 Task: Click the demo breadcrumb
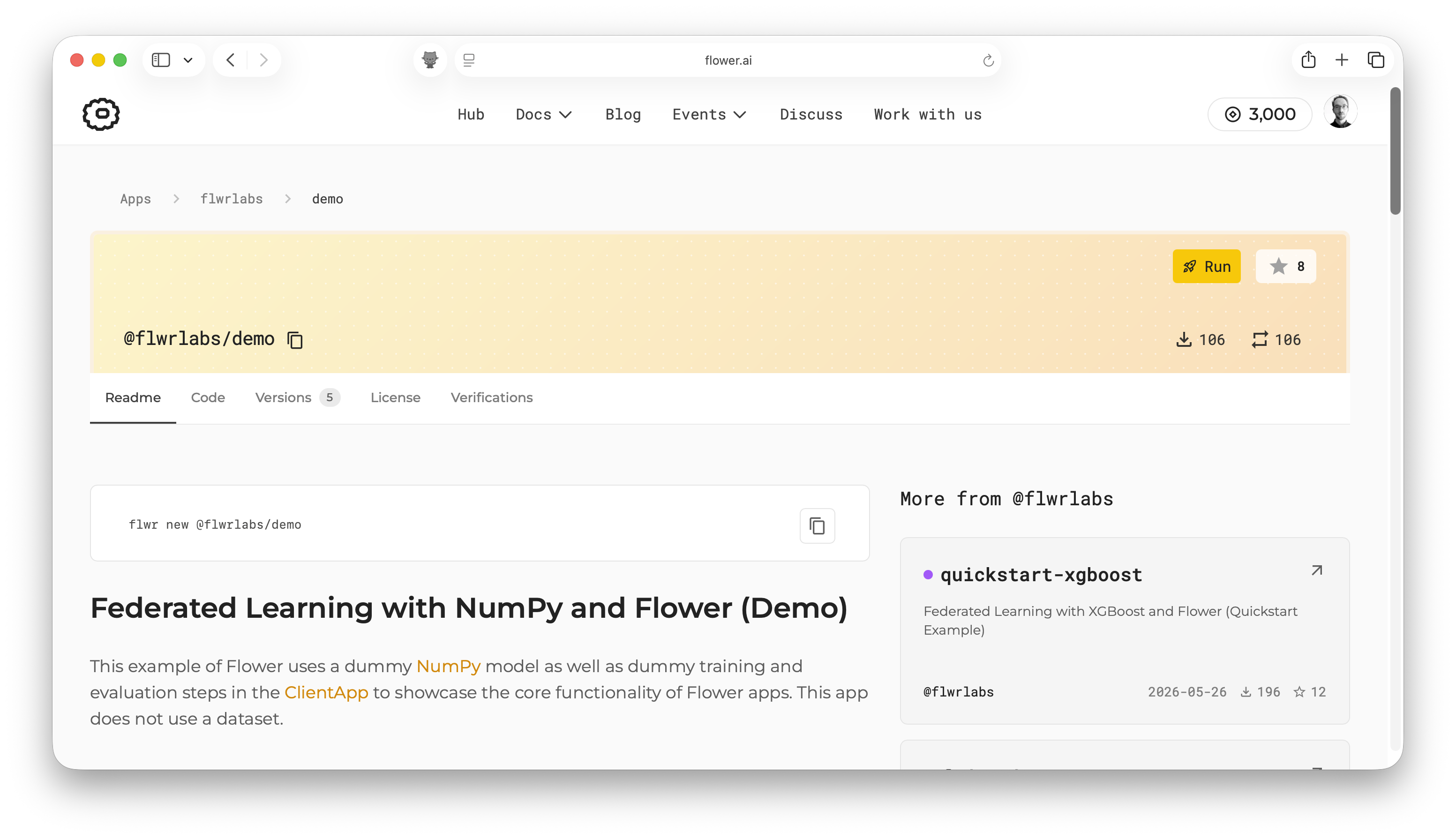tap(327, 199)
